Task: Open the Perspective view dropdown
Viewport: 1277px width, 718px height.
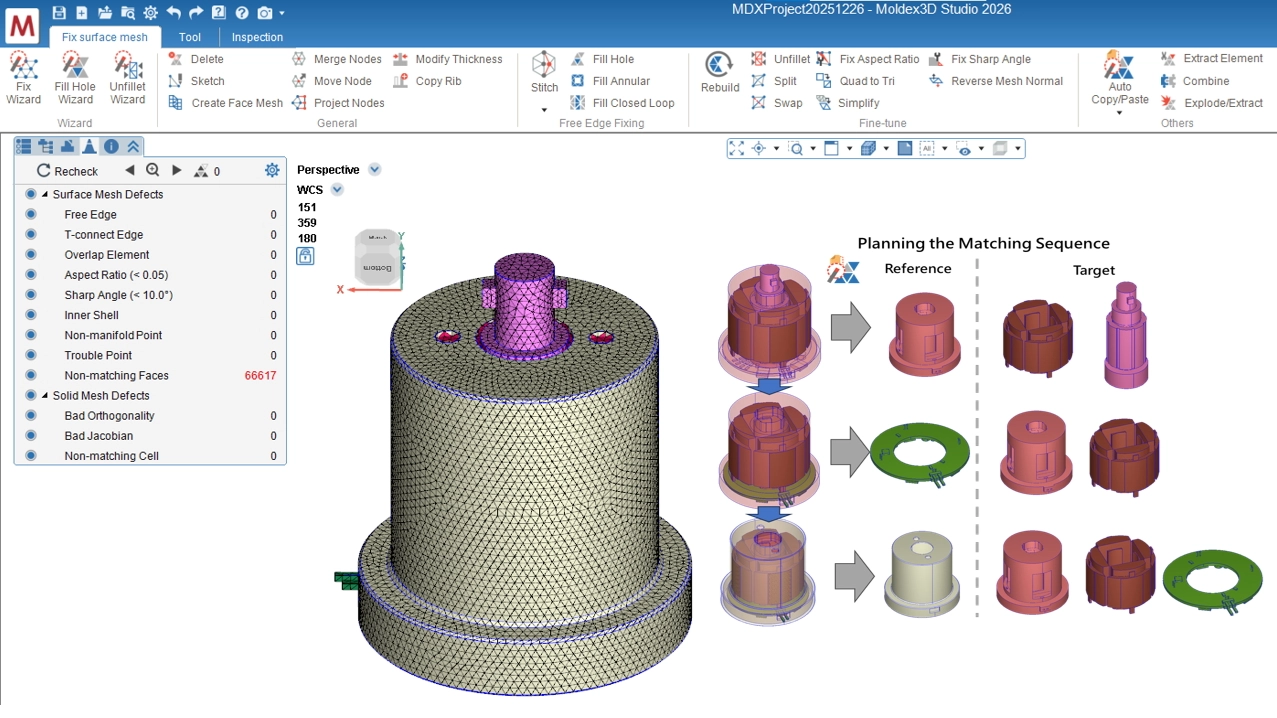Action: pyautogui.click(x=375, y=170)
